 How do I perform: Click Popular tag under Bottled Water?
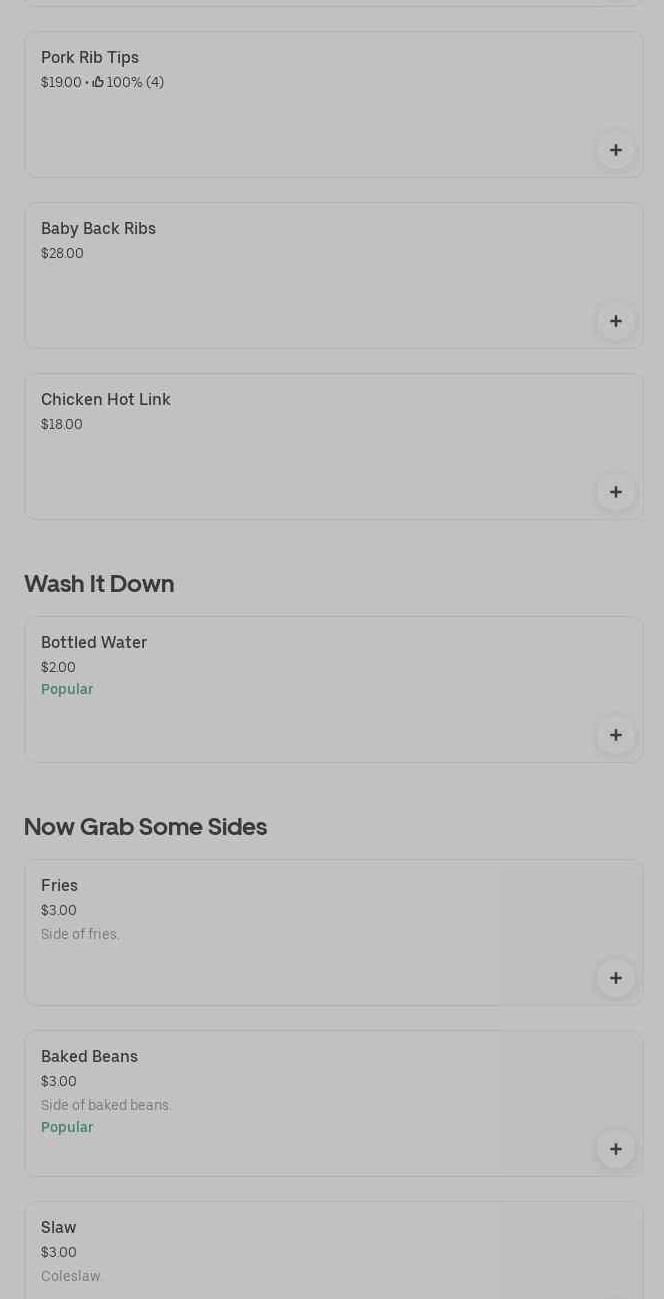click(67, 689)
